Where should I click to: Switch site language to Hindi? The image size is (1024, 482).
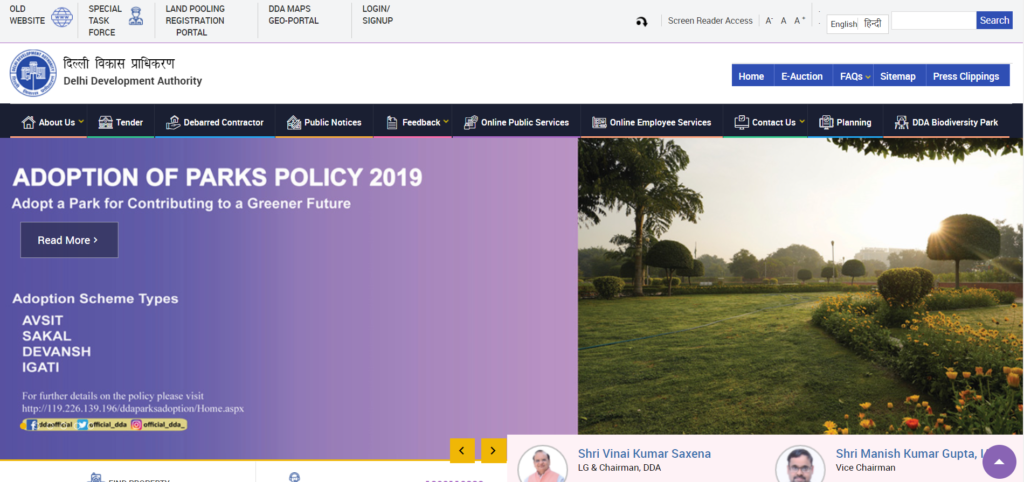tap(873, 24)
